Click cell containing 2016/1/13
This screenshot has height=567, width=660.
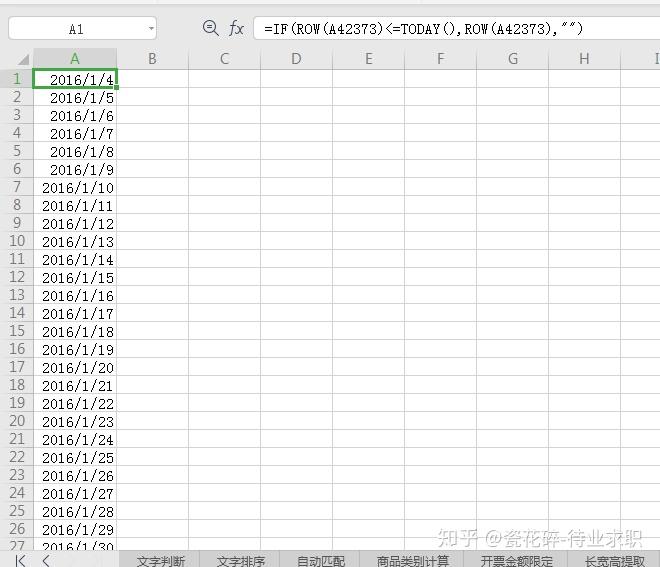point(75,241)
